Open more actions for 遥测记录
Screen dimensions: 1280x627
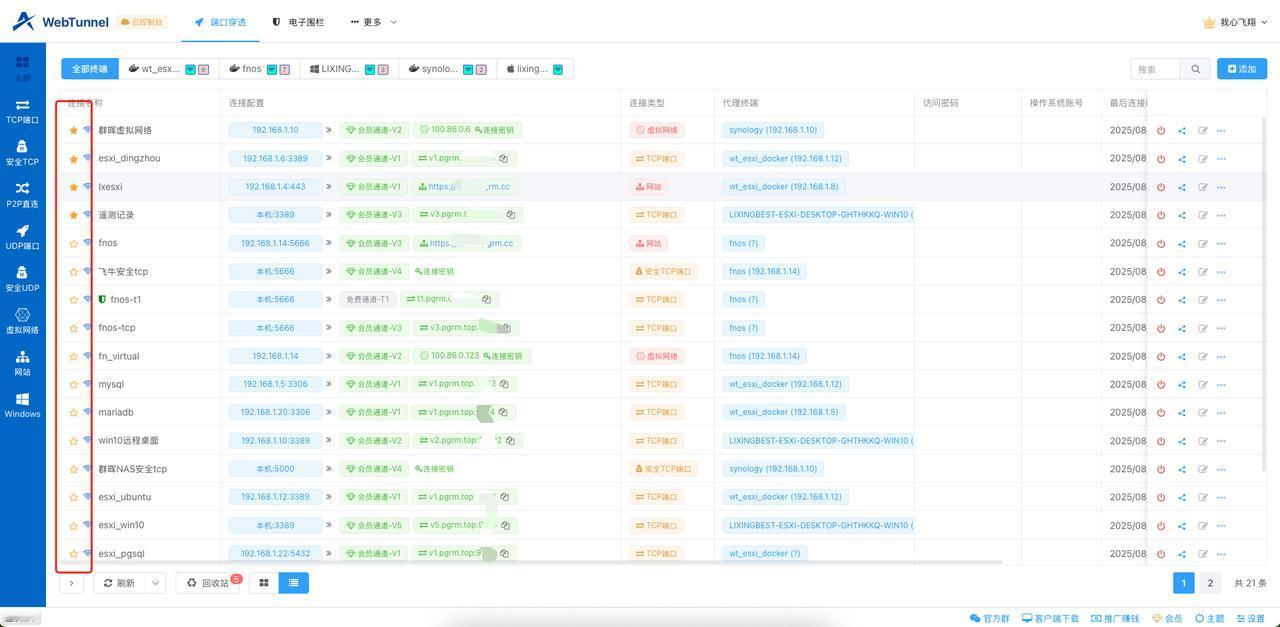pos(1221,215)
